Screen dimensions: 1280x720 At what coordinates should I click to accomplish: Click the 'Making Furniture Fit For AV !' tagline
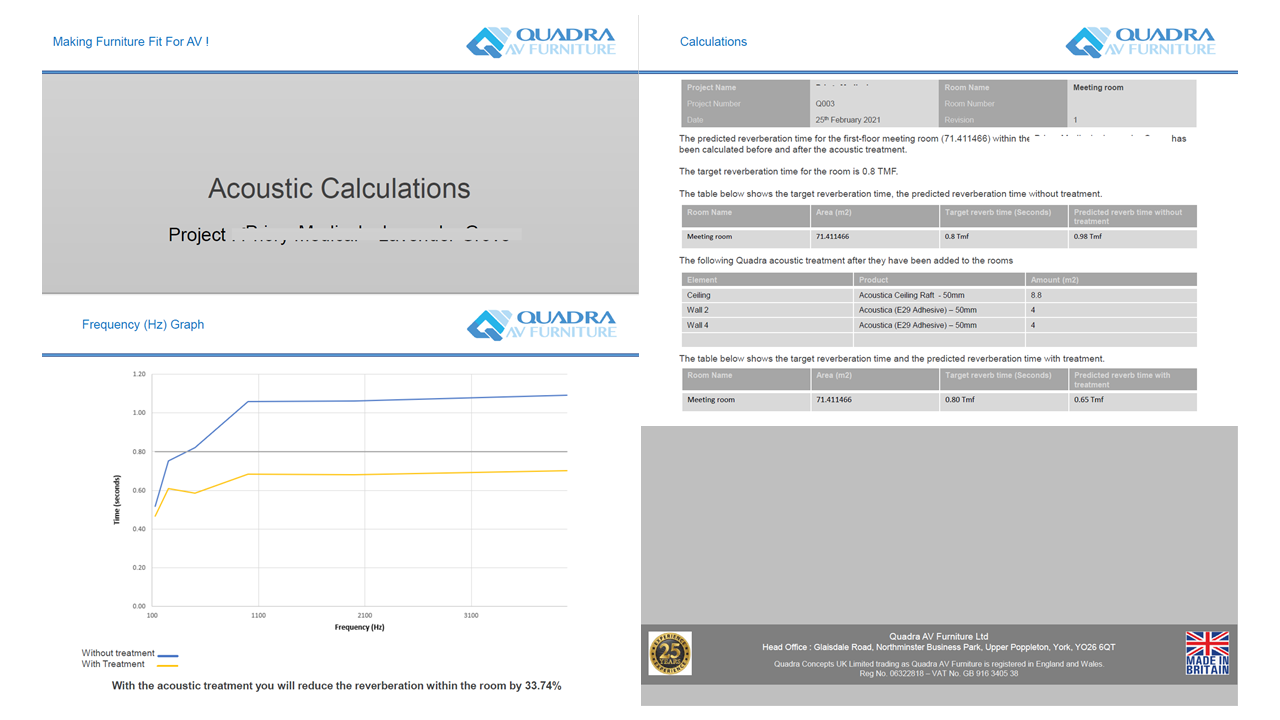pos(131,42)
